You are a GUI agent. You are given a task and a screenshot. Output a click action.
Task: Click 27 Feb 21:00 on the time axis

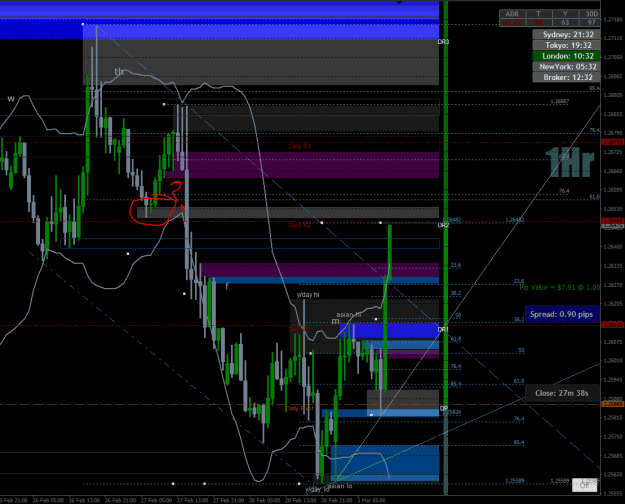click(x=226, y=500)
